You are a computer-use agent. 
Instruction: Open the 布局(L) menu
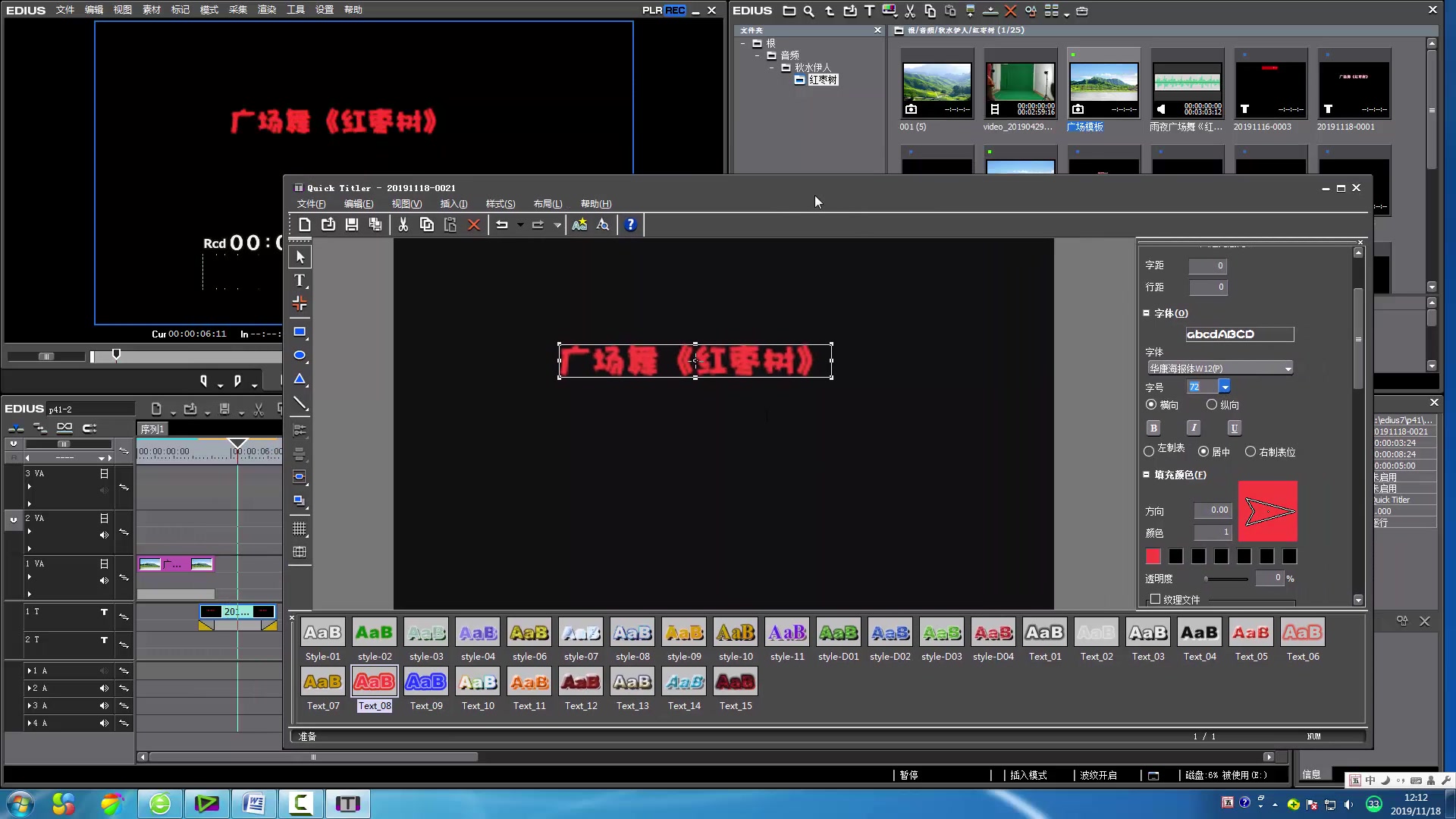[548, 204]
